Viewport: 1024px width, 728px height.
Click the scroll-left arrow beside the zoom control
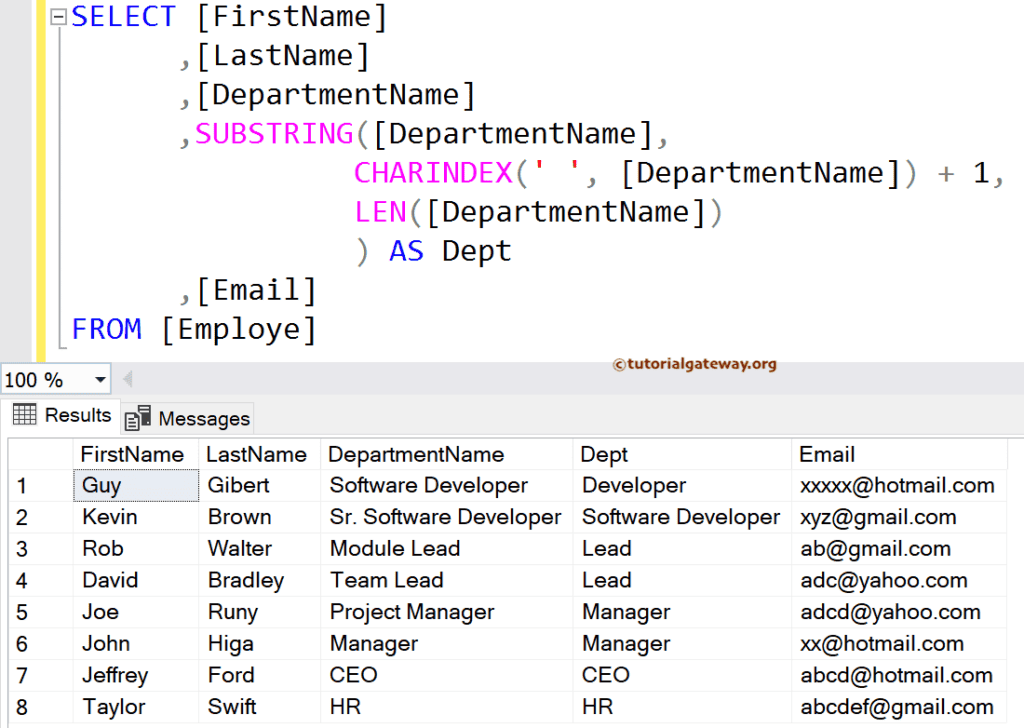coord(126,379)
